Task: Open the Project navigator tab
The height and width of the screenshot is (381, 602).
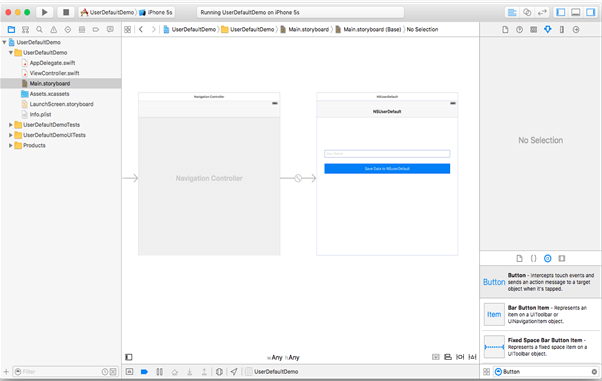Action: click(11, 29)
